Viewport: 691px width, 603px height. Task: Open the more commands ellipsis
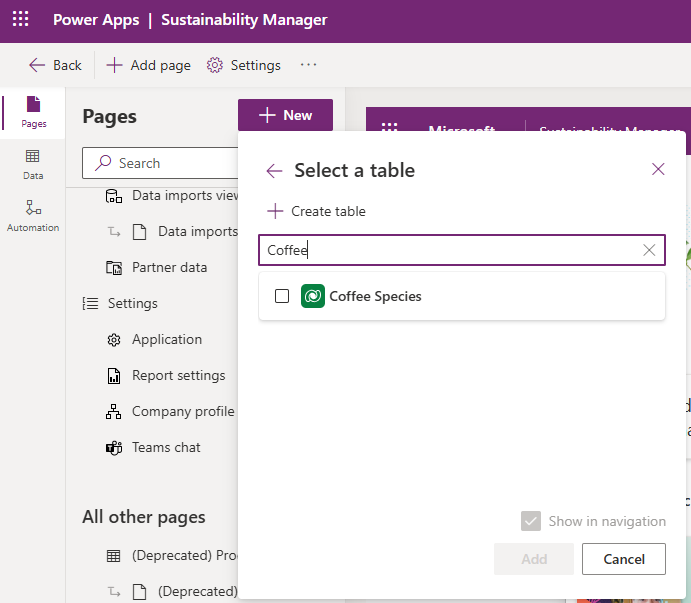tap(308, 65)
